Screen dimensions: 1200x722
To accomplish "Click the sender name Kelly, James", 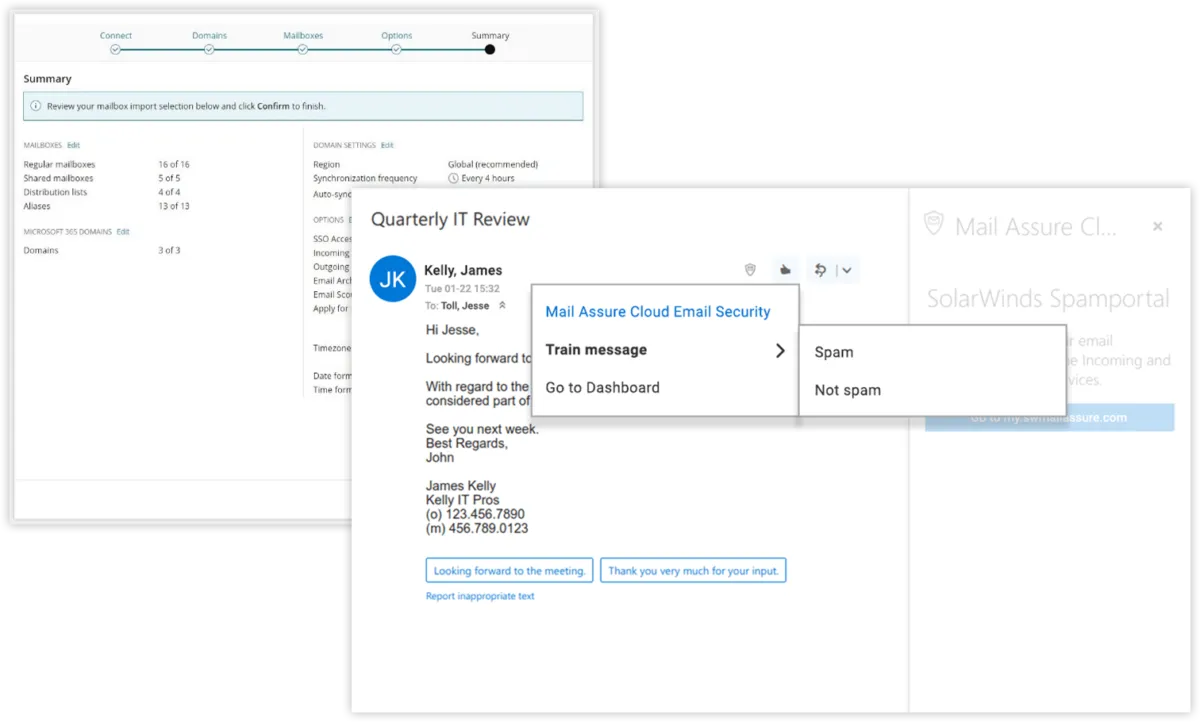I will [463, 270].
